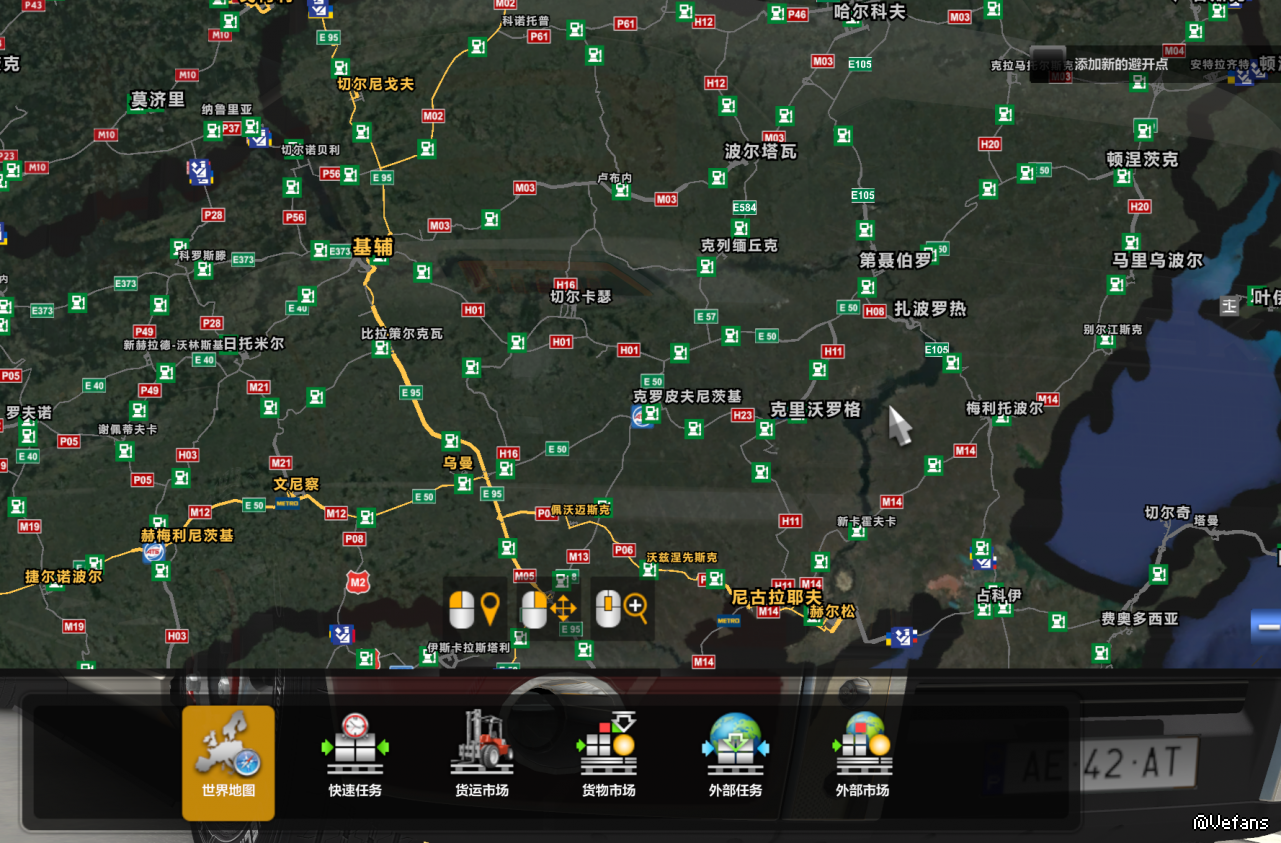Click the 扎波罗热 city label
1281x843 pixels.
click(930, 309)
